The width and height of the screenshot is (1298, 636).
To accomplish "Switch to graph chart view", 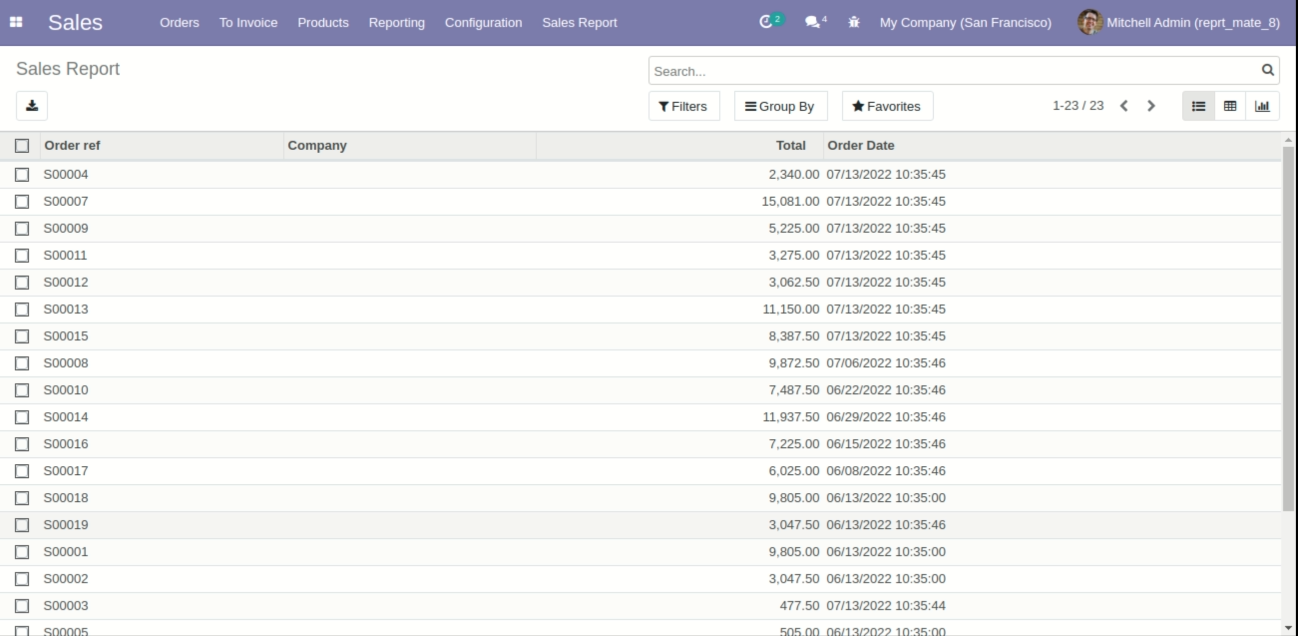I will 1262,106.
